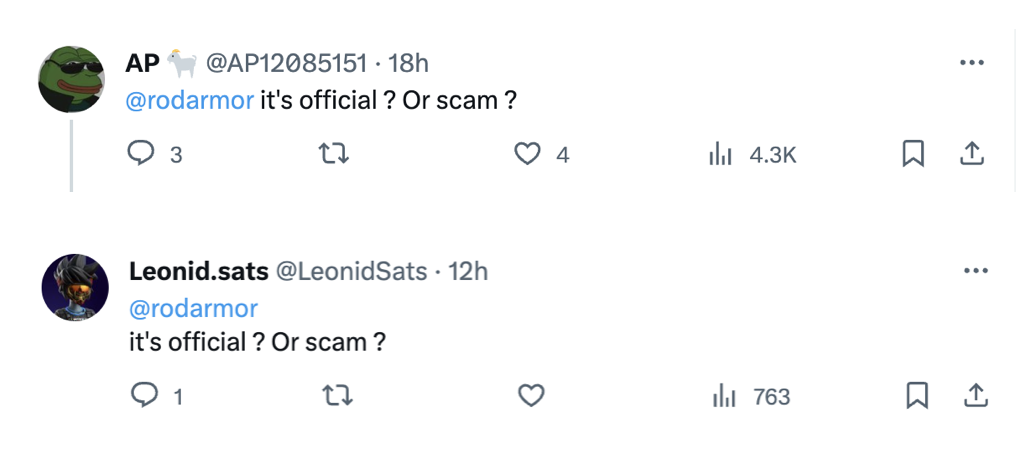
Task: Click @rodarmor mention in AP's tweet
Action: click(190, 101)
